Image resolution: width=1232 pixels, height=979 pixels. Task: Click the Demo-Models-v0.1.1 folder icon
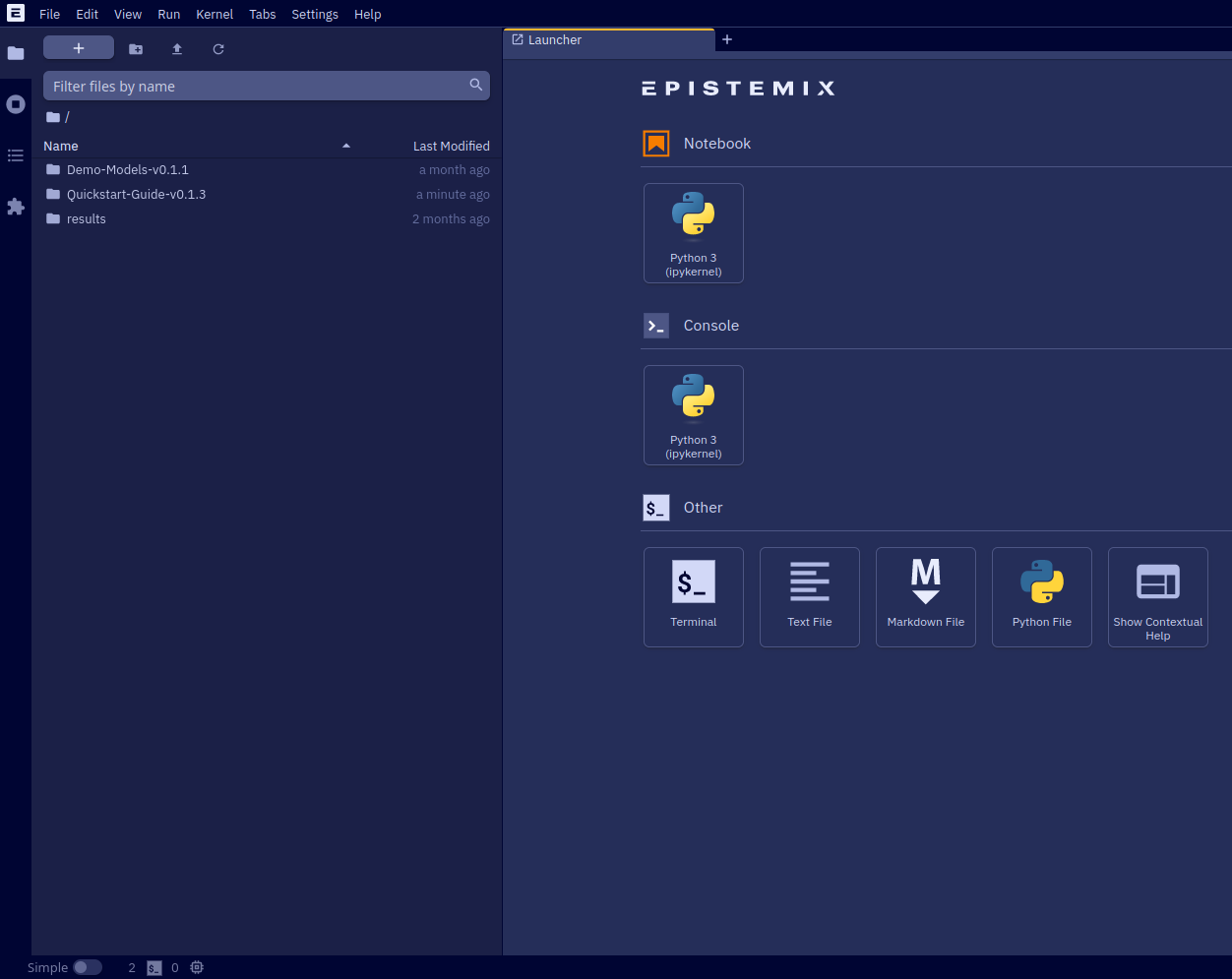point(53,169)
